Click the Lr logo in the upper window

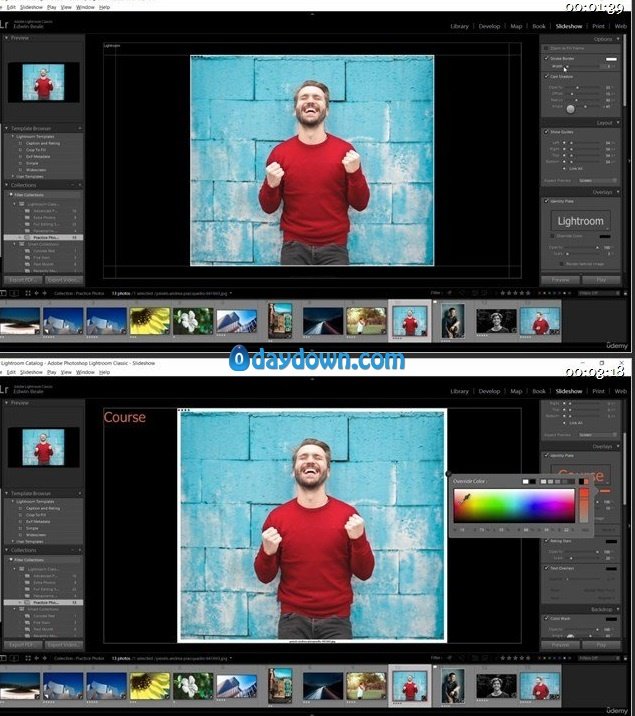click(x=4, y=24)
